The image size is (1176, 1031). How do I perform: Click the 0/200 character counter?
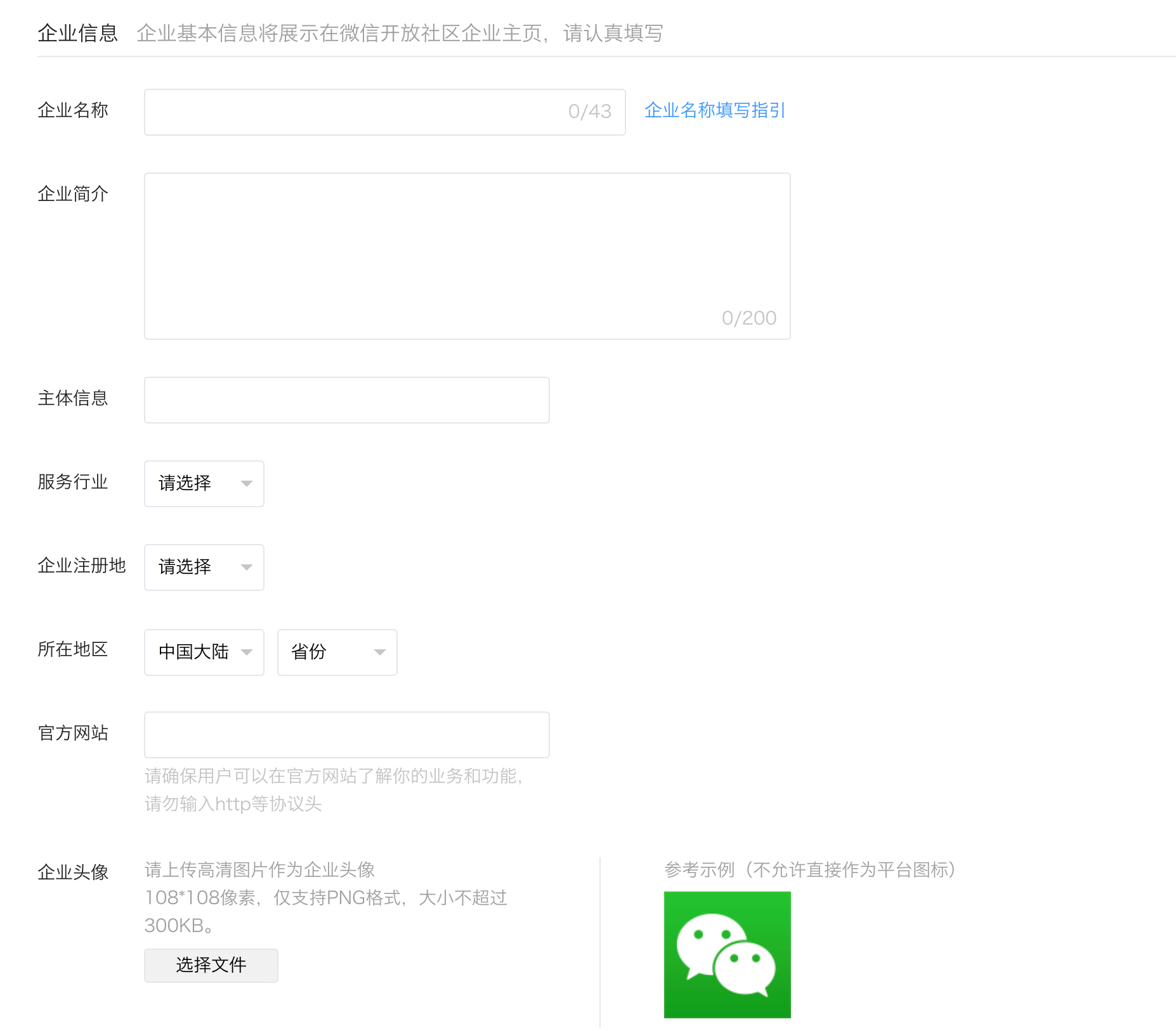click(x=748, y=318)
